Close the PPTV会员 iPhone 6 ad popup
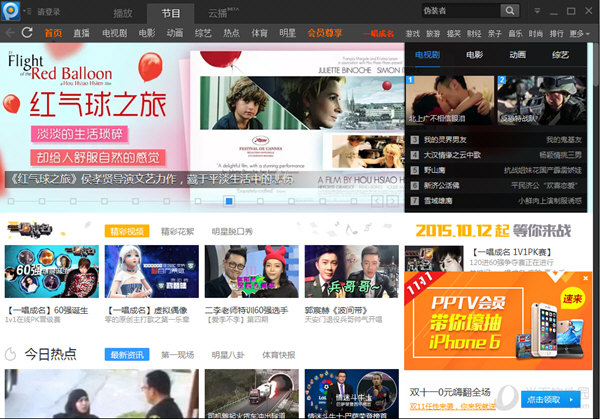Screen dimensions: 600x419 tap(585, 278)
